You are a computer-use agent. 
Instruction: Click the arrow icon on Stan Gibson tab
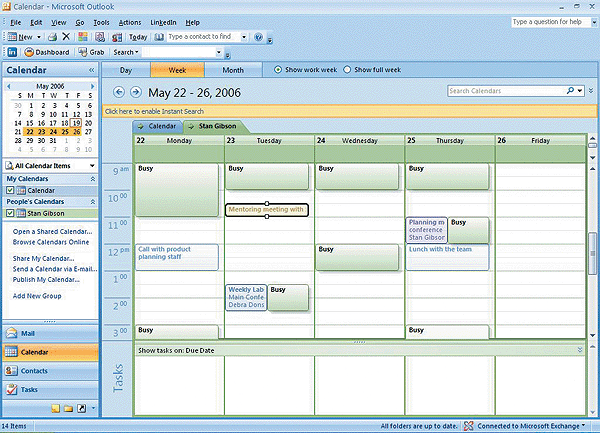coord(191,126)
